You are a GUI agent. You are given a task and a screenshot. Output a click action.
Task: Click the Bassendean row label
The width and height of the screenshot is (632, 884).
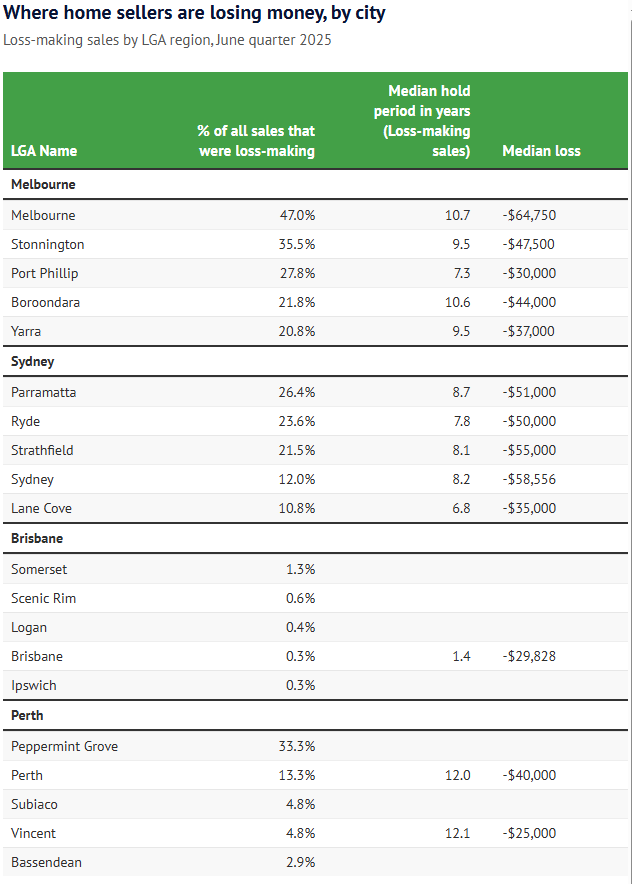coord(46,862)
